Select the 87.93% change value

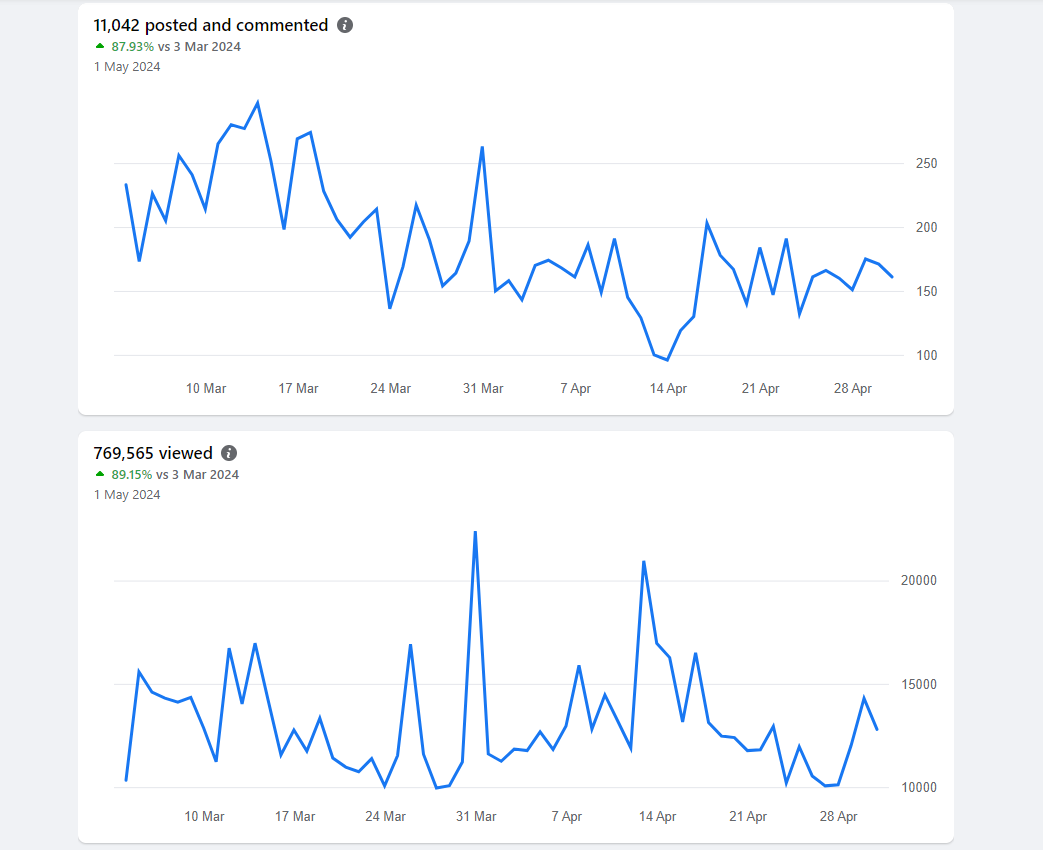tap(133, 46)
